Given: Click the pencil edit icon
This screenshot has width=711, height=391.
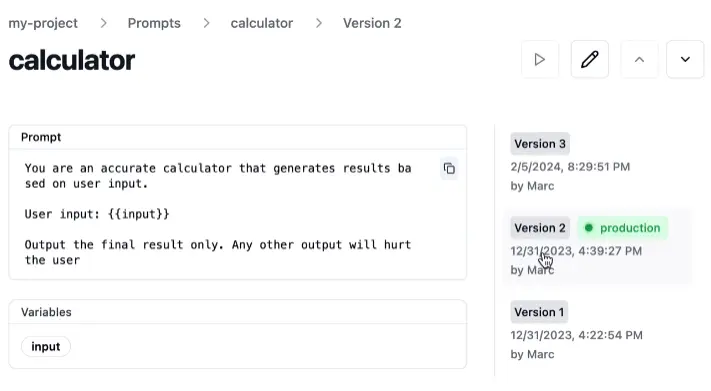Looking at the screenshot, I should click(x=589, y=59).
